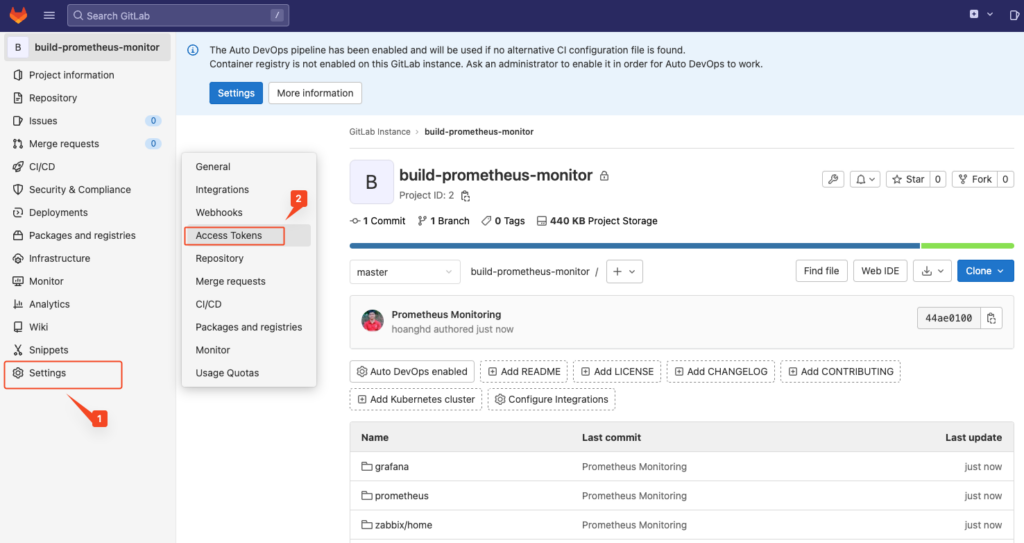Click the Security & Compliance shield icon
The width and height of the screenshot is (1024, 543).
pyautogui.click(x=18, y=189)
